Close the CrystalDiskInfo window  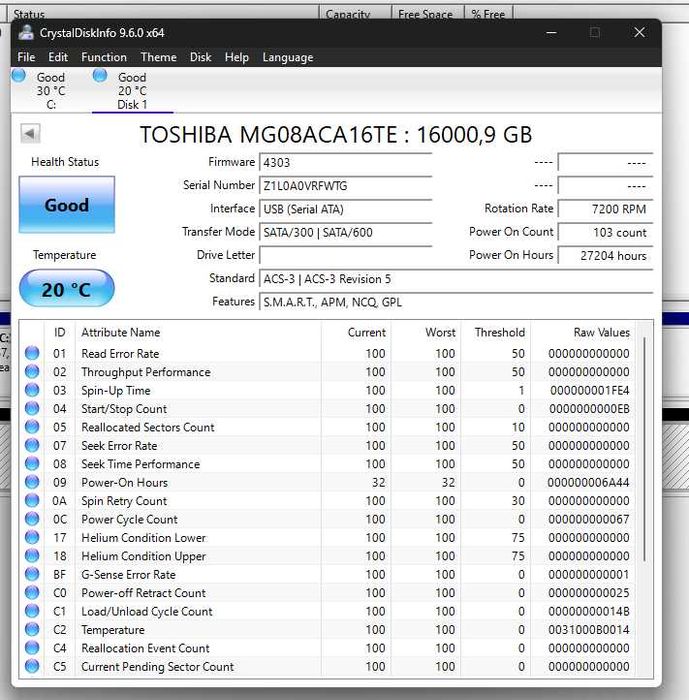[x=639, y=33]
